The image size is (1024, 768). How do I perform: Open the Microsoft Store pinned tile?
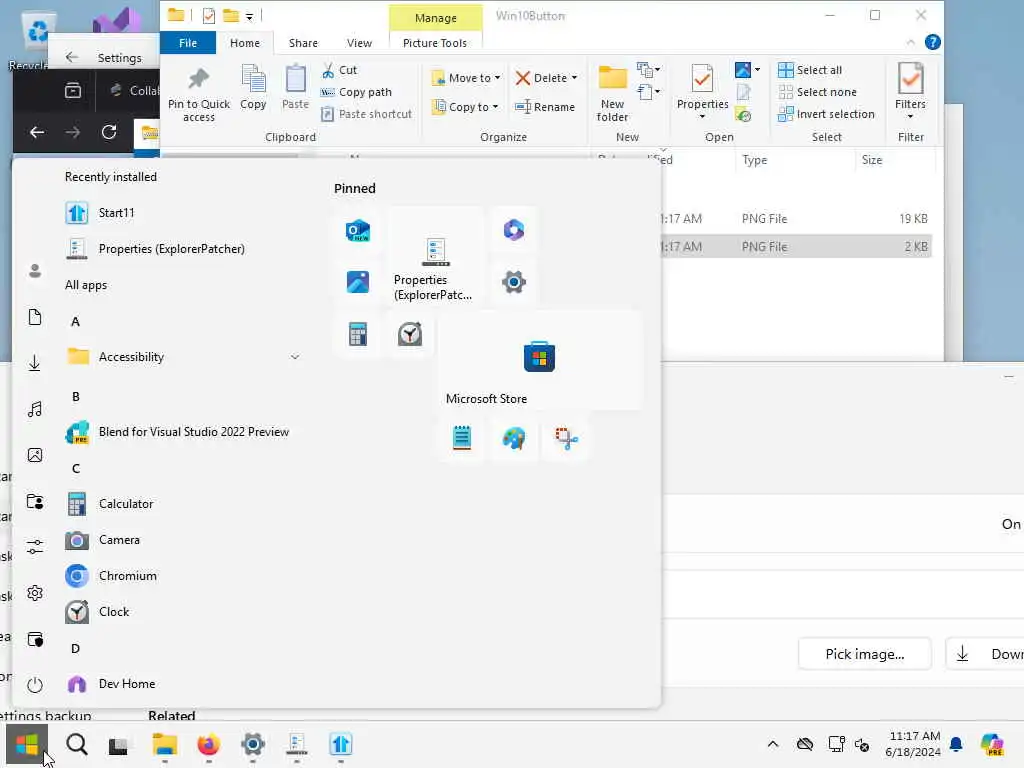click(539, 360)
